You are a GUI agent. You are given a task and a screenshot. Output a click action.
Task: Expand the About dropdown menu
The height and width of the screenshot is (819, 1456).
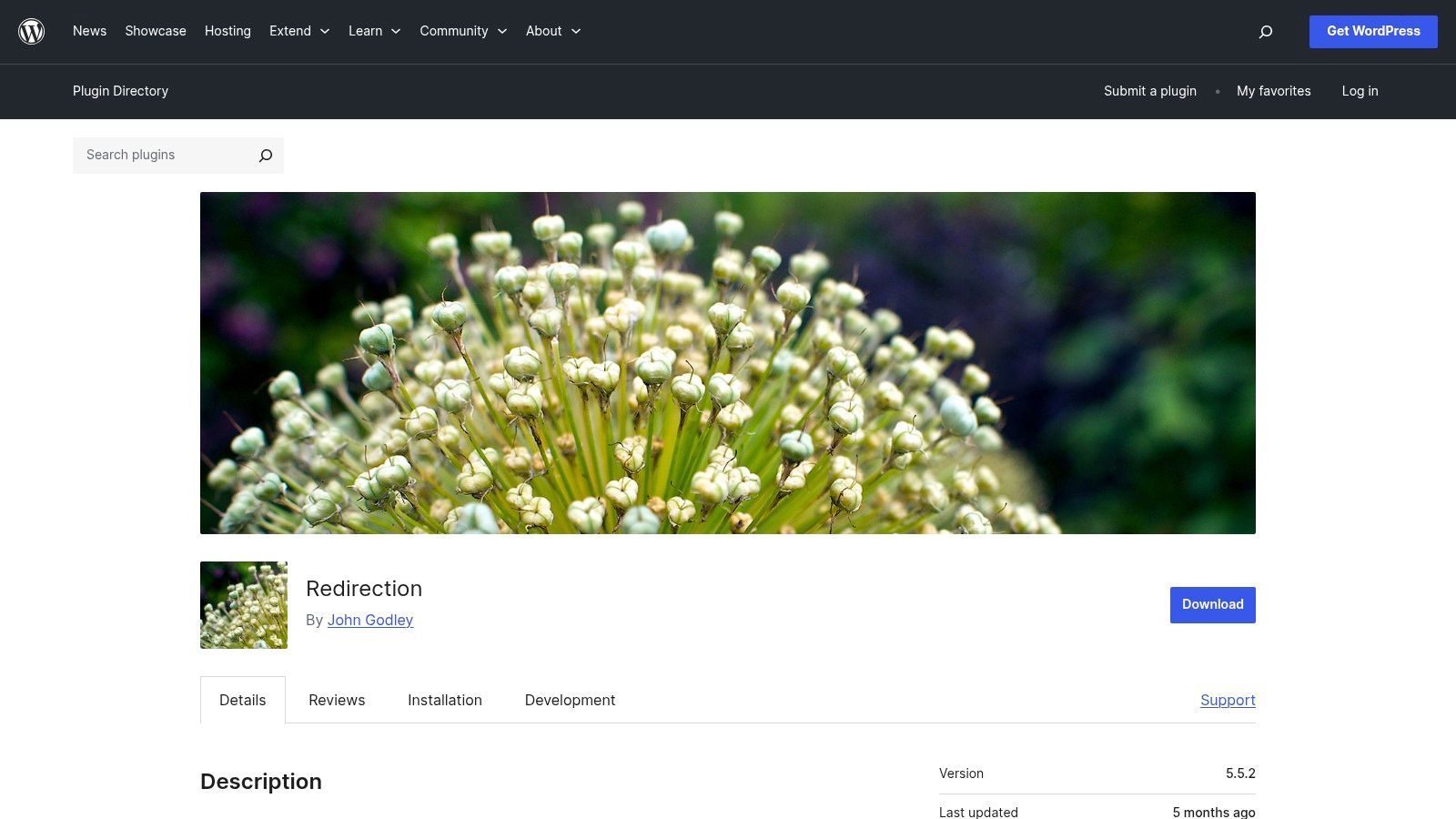tap(552, 31)
